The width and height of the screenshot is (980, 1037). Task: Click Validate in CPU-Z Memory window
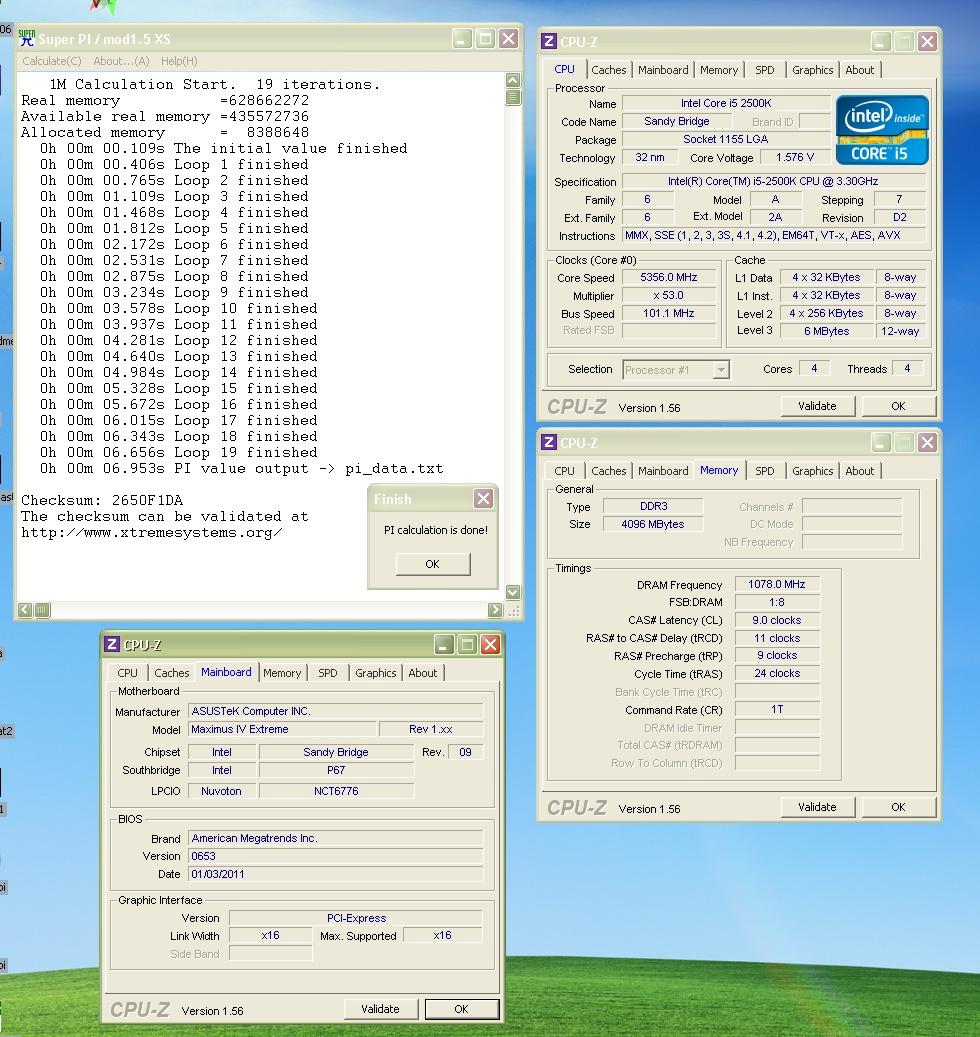point(817,807)
